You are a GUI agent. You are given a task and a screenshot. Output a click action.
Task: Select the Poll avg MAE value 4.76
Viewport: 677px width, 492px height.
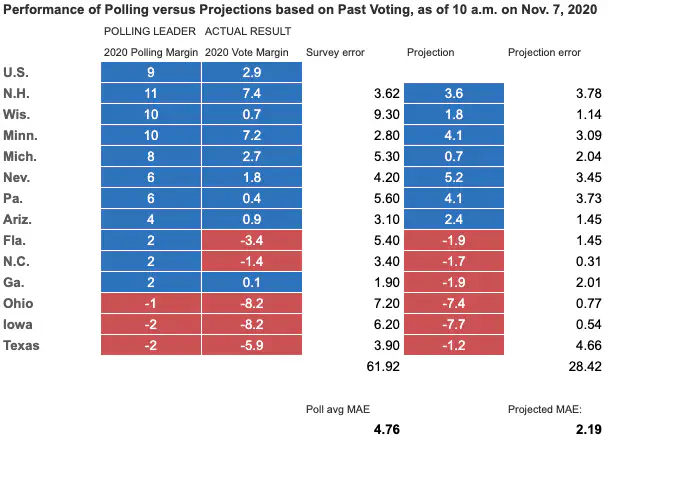(386, 430)
